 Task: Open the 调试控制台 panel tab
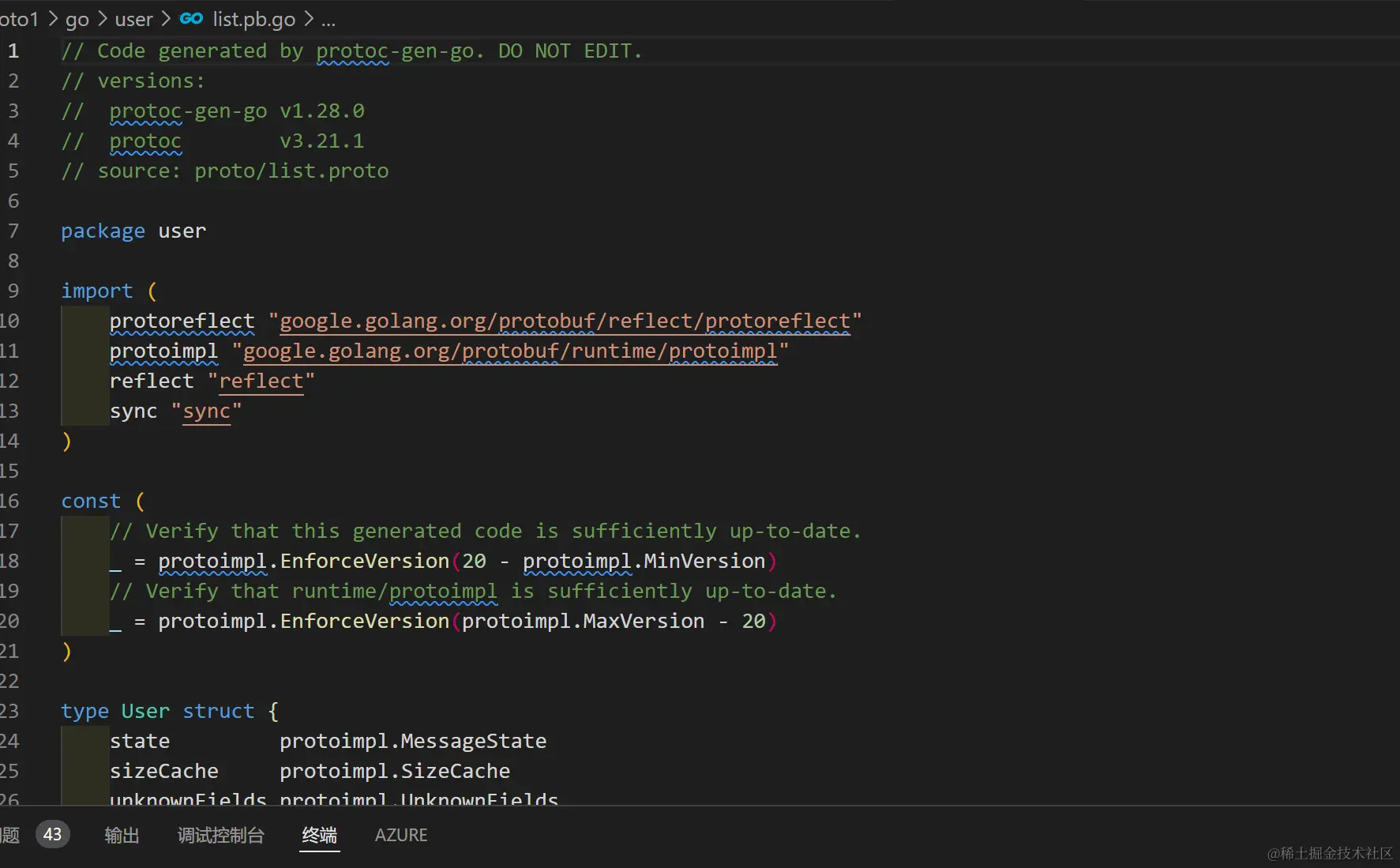(220, 835)
